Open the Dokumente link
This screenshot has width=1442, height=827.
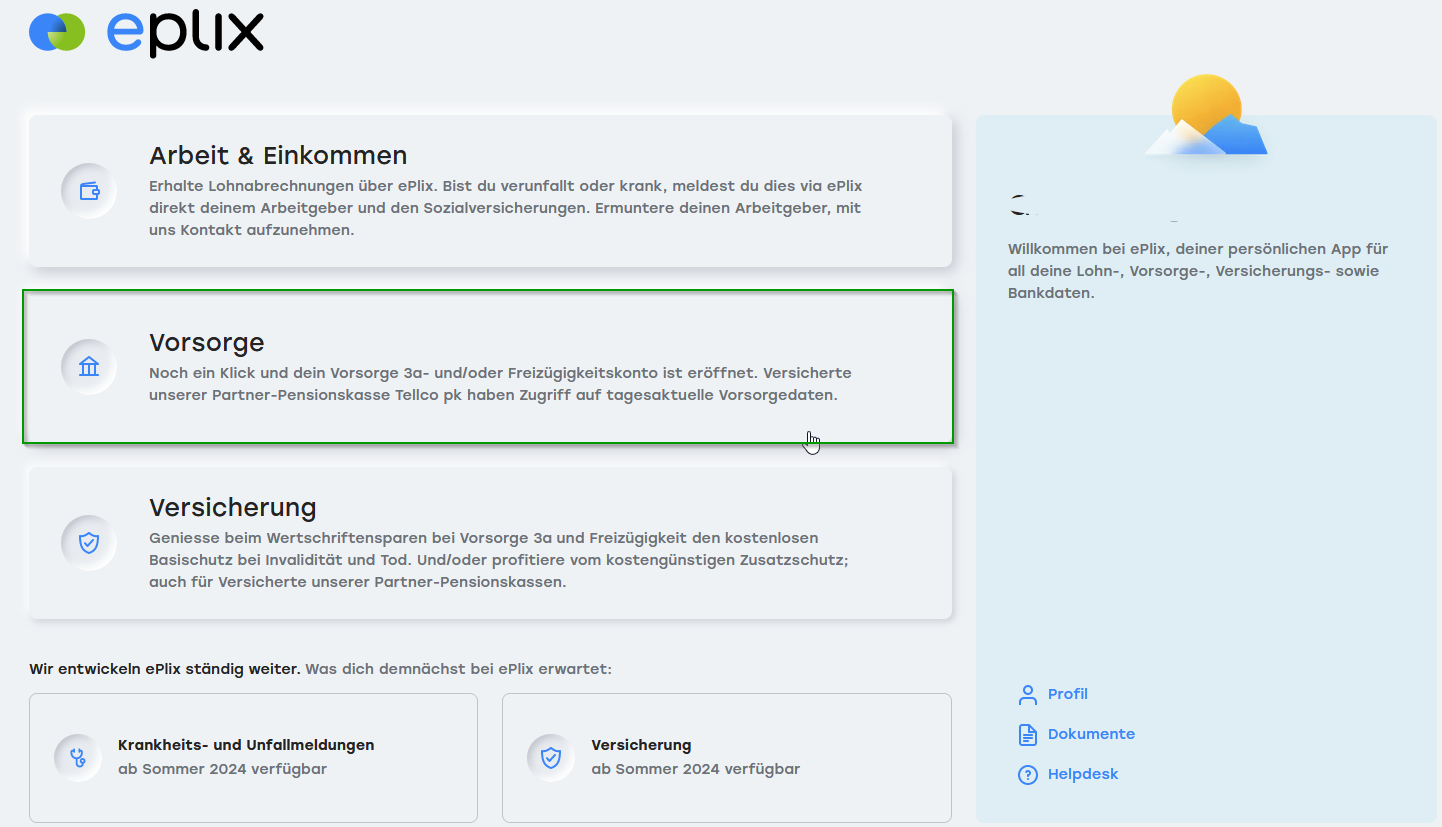click(x=1091, y=733)
